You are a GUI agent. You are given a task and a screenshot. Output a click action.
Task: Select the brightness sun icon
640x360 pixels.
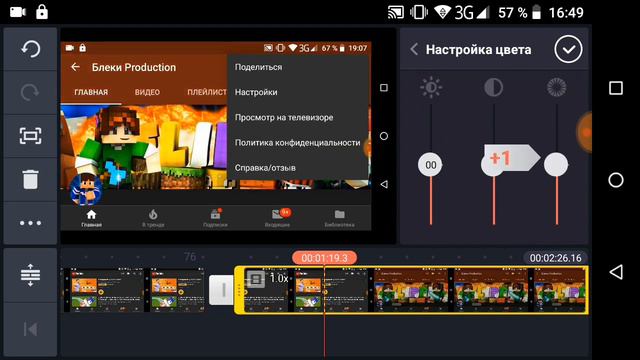click(431, 87)
